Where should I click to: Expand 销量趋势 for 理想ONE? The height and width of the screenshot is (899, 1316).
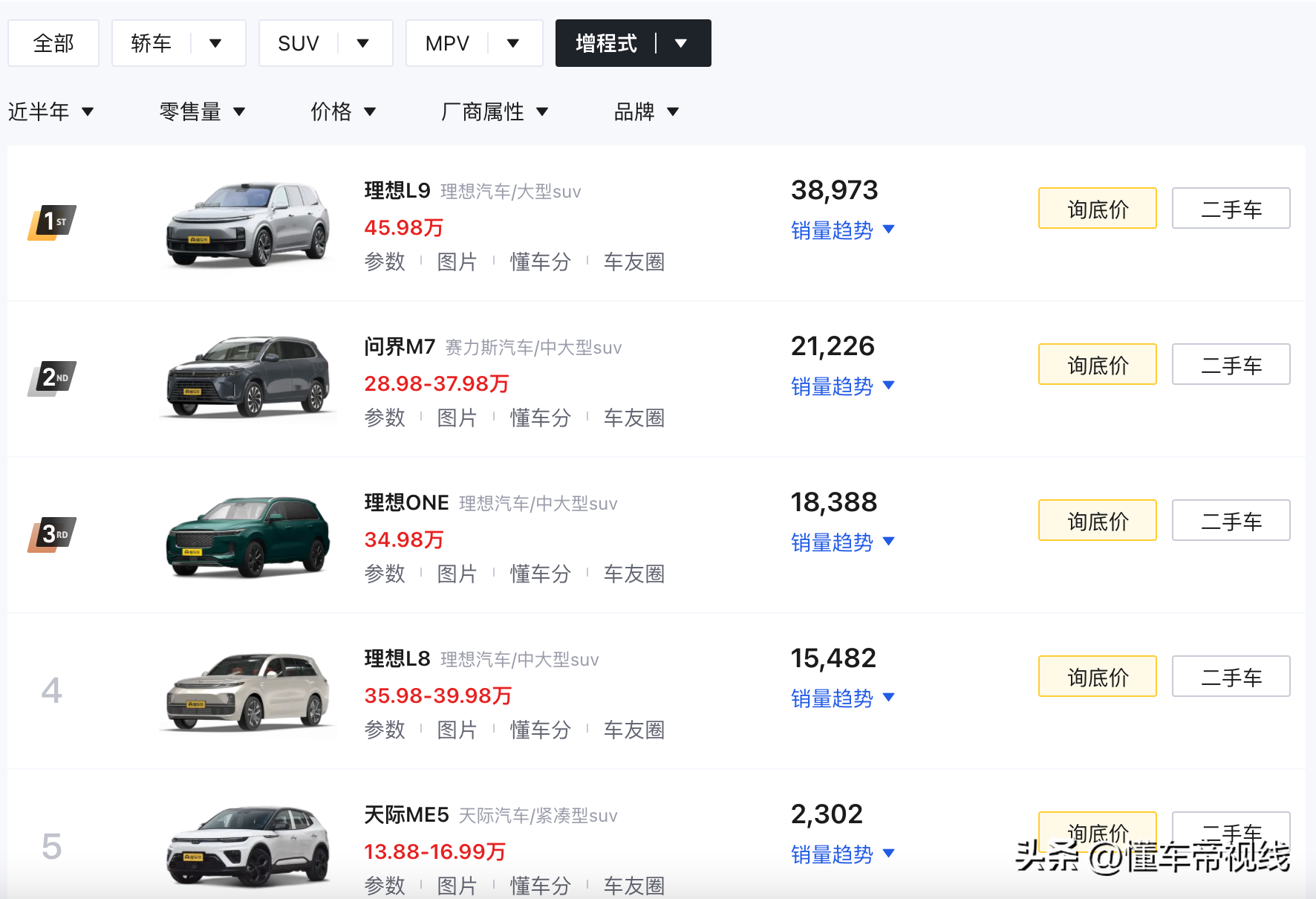point(843,542)
